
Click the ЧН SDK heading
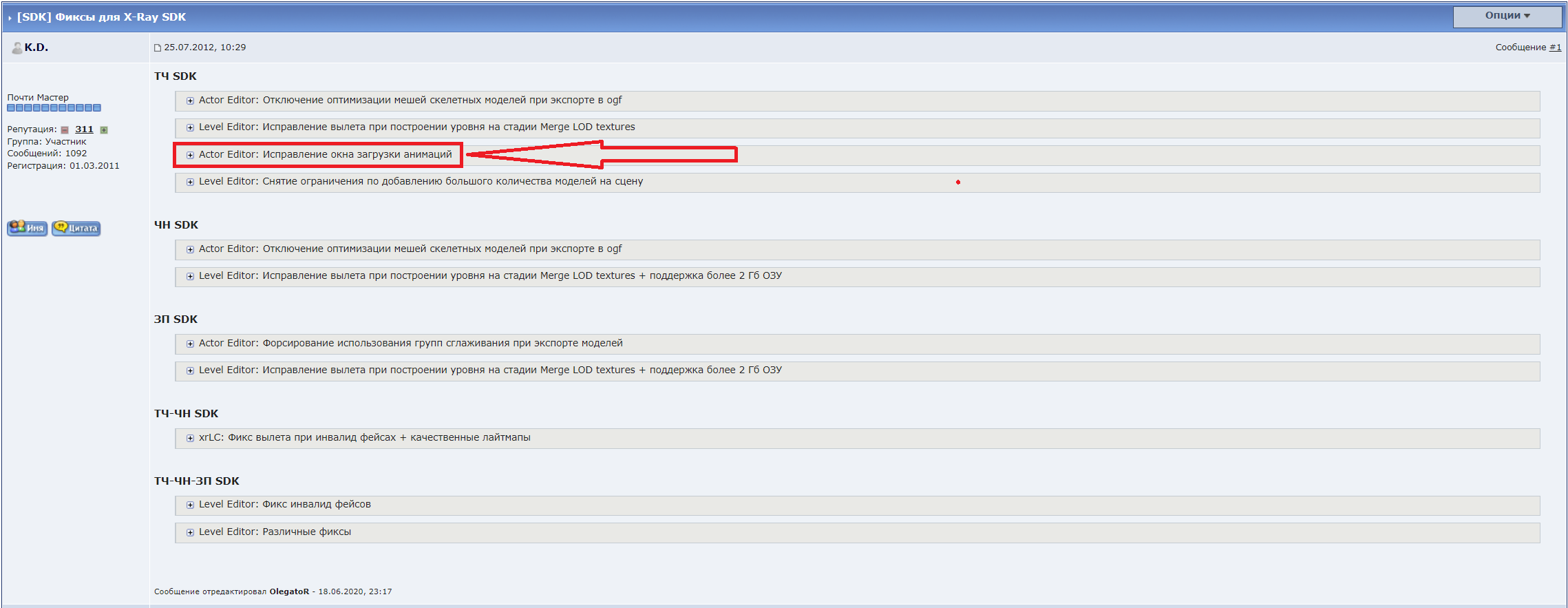pos(176,225)
